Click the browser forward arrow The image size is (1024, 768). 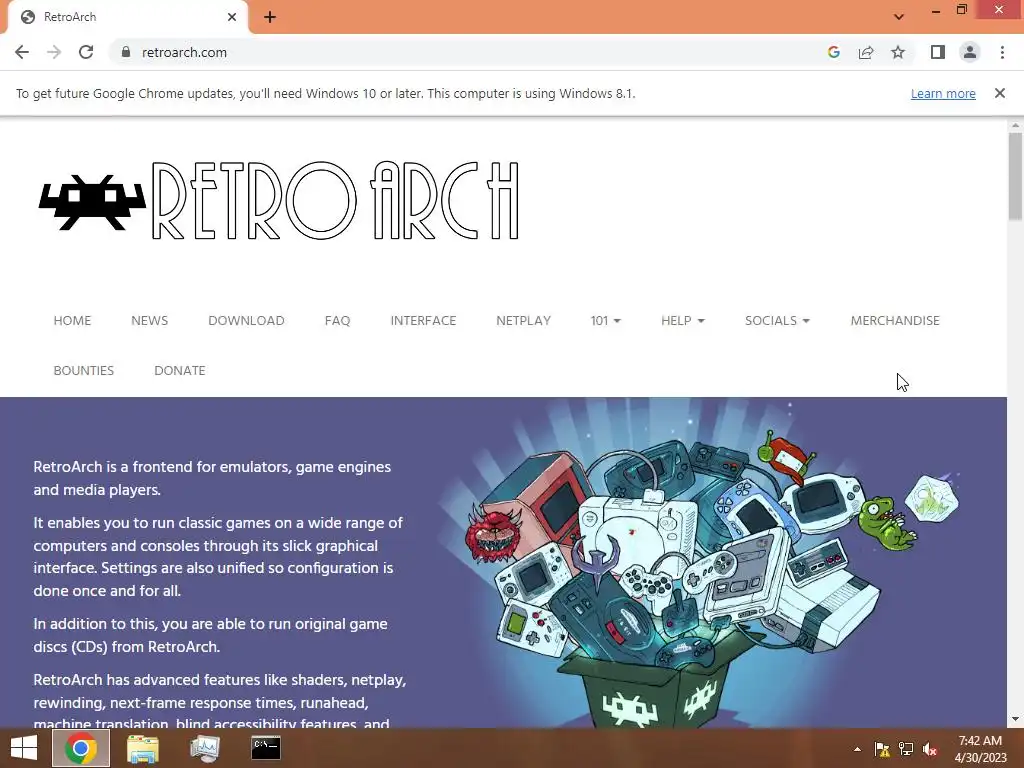coord(54,52)
